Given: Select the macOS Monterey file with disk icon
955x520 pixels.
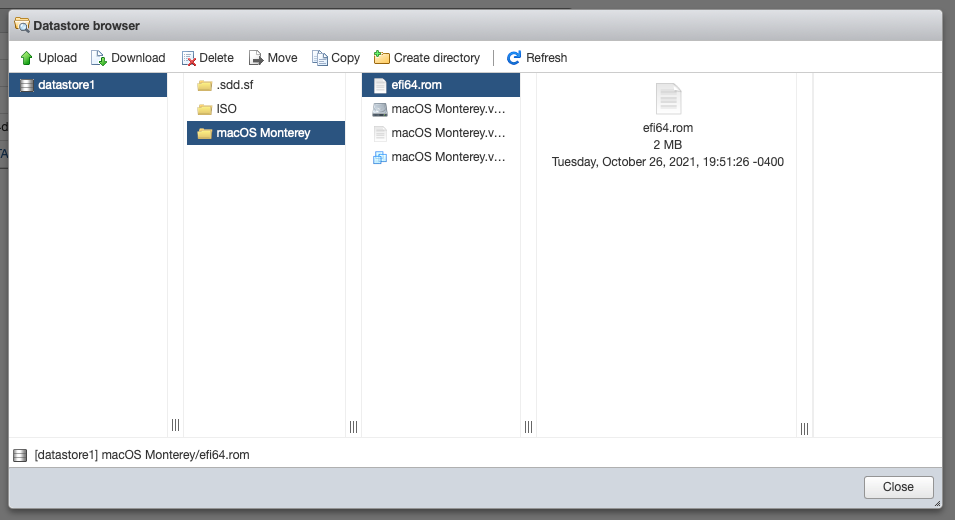Looking at the screenshot, I should (x=445, y=109).
